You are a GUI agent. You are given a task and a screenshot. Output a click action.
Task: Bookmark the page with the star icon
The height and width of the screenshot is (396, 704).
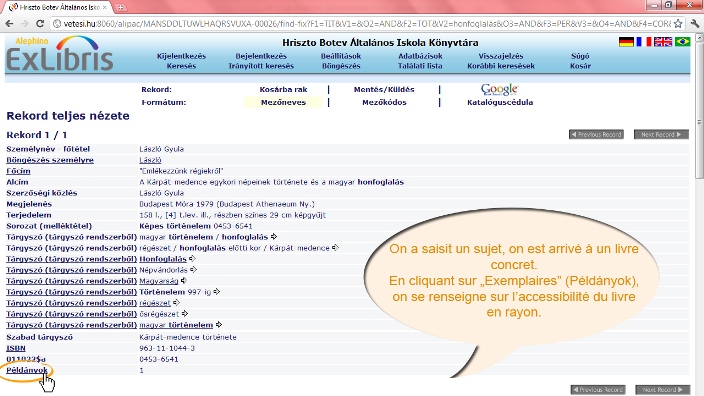coord(678,23)
